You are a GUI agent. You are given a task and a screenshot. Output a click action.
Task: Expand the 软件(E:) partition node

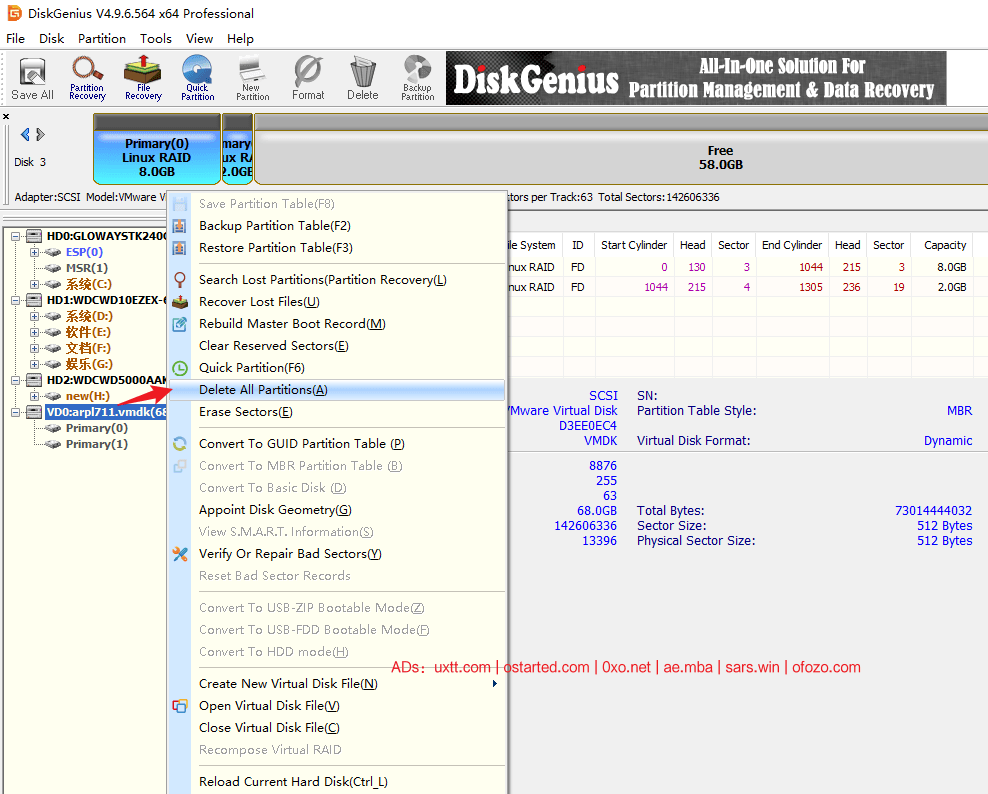tap(34, 332)
